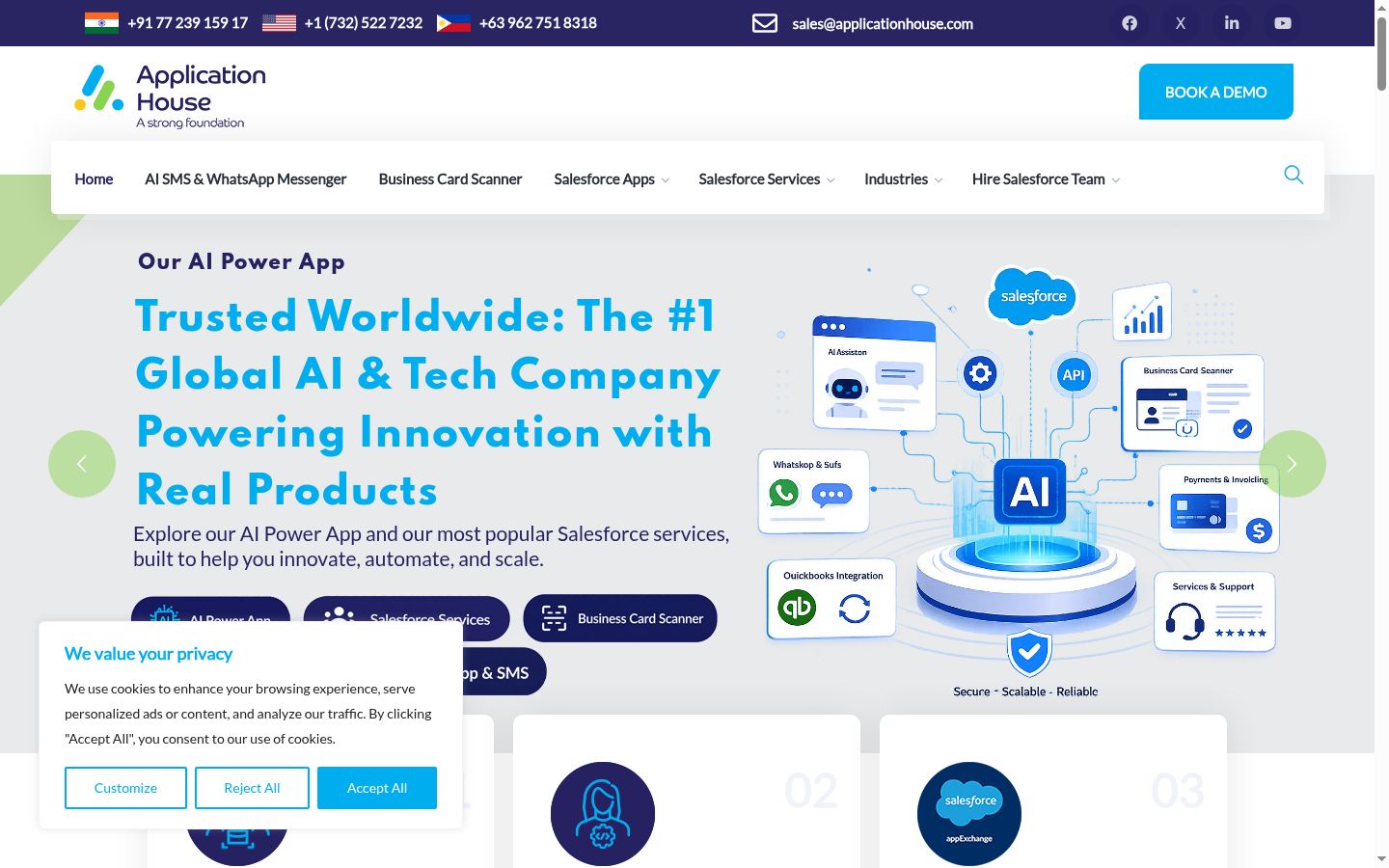
Task: Click the Application House logo
Action: tap(171, 96)
